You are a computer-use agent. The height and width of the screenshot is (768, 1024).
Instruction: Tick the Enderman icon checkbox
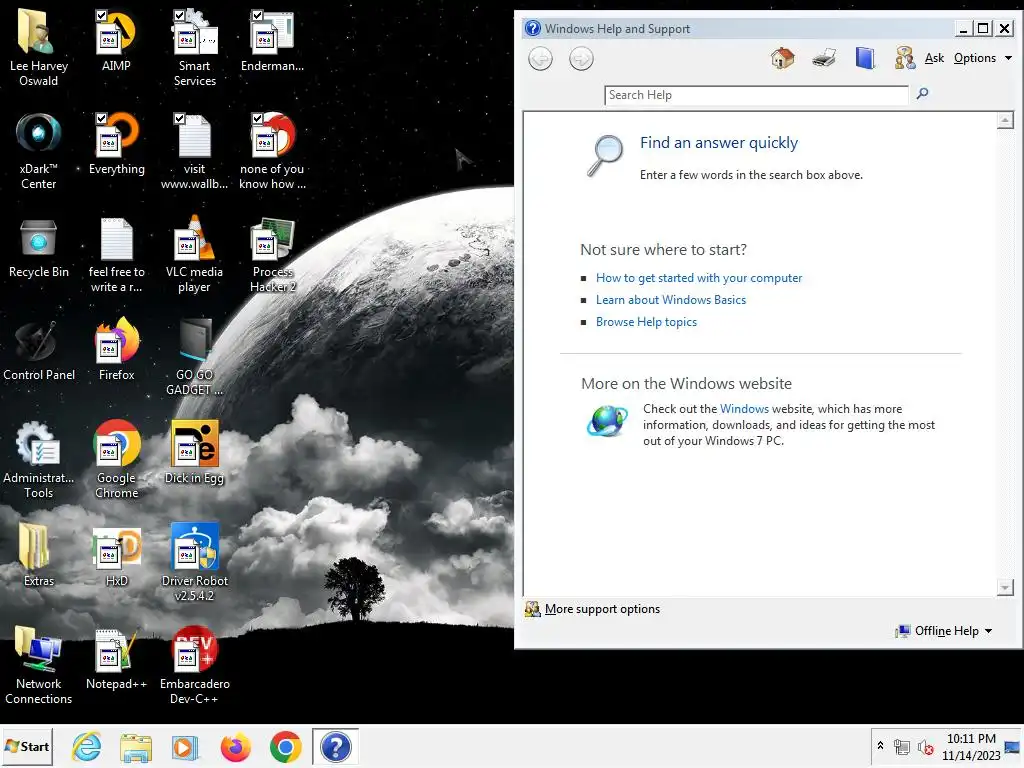(257, 15)
